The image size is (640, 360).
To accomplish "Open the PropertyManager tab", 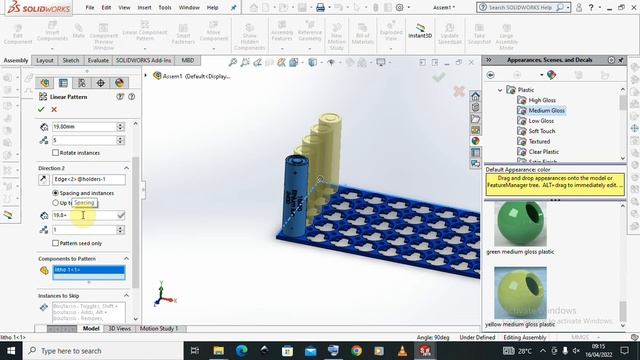I will [x=63, y=83].
